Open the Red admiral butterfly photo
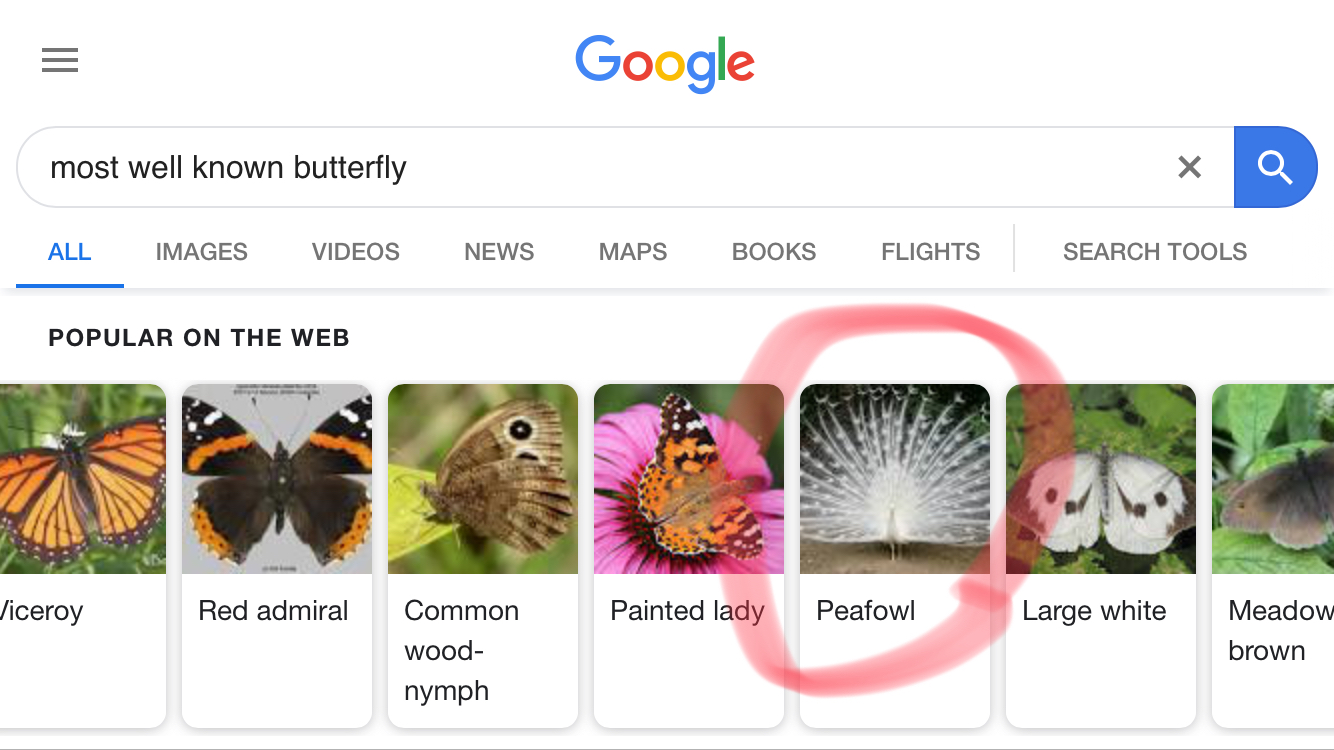This screenshot has width=1334, height=750. [x=277, y=479]
